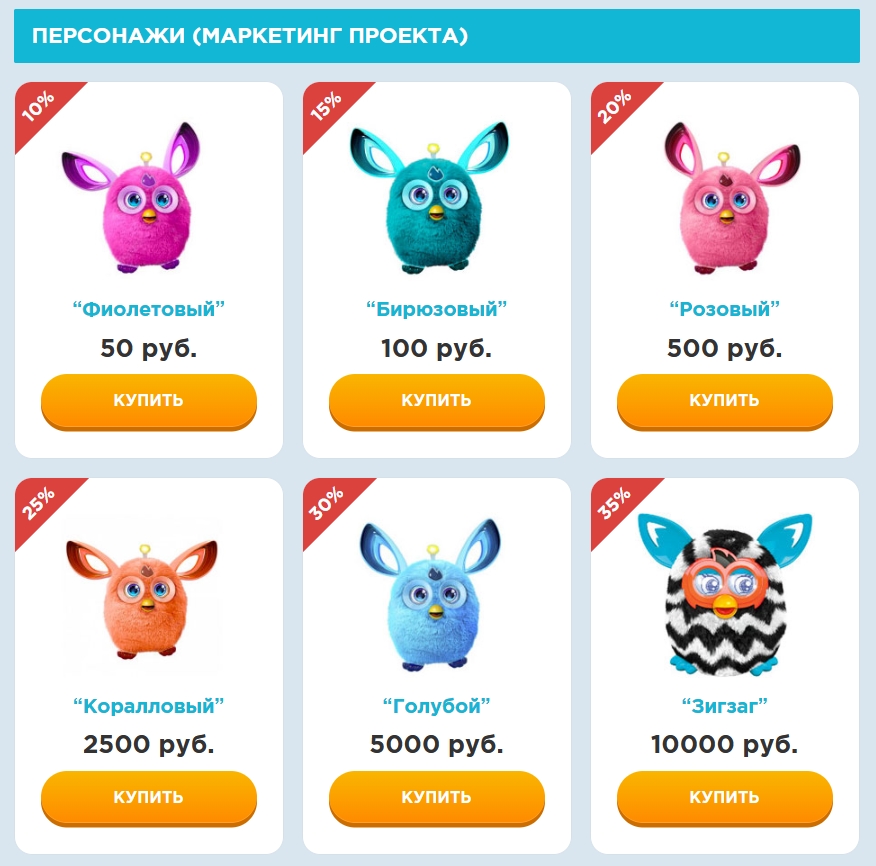Click the 25% corner ribbon badge
The width and height of the screenshot is (876, 866).
click(x=40, y=504)
